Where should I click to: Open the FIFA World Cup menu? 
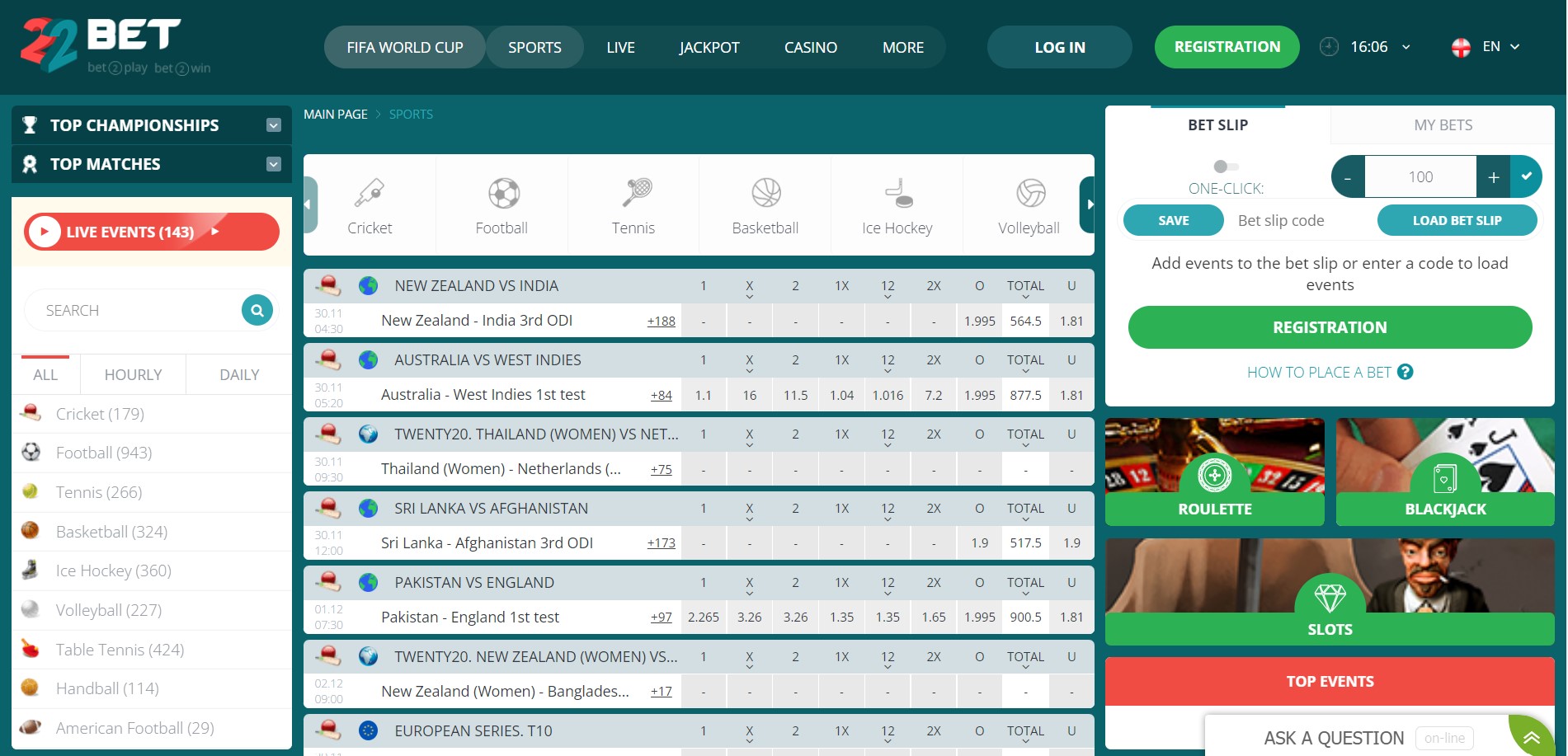tap(405, 47)
